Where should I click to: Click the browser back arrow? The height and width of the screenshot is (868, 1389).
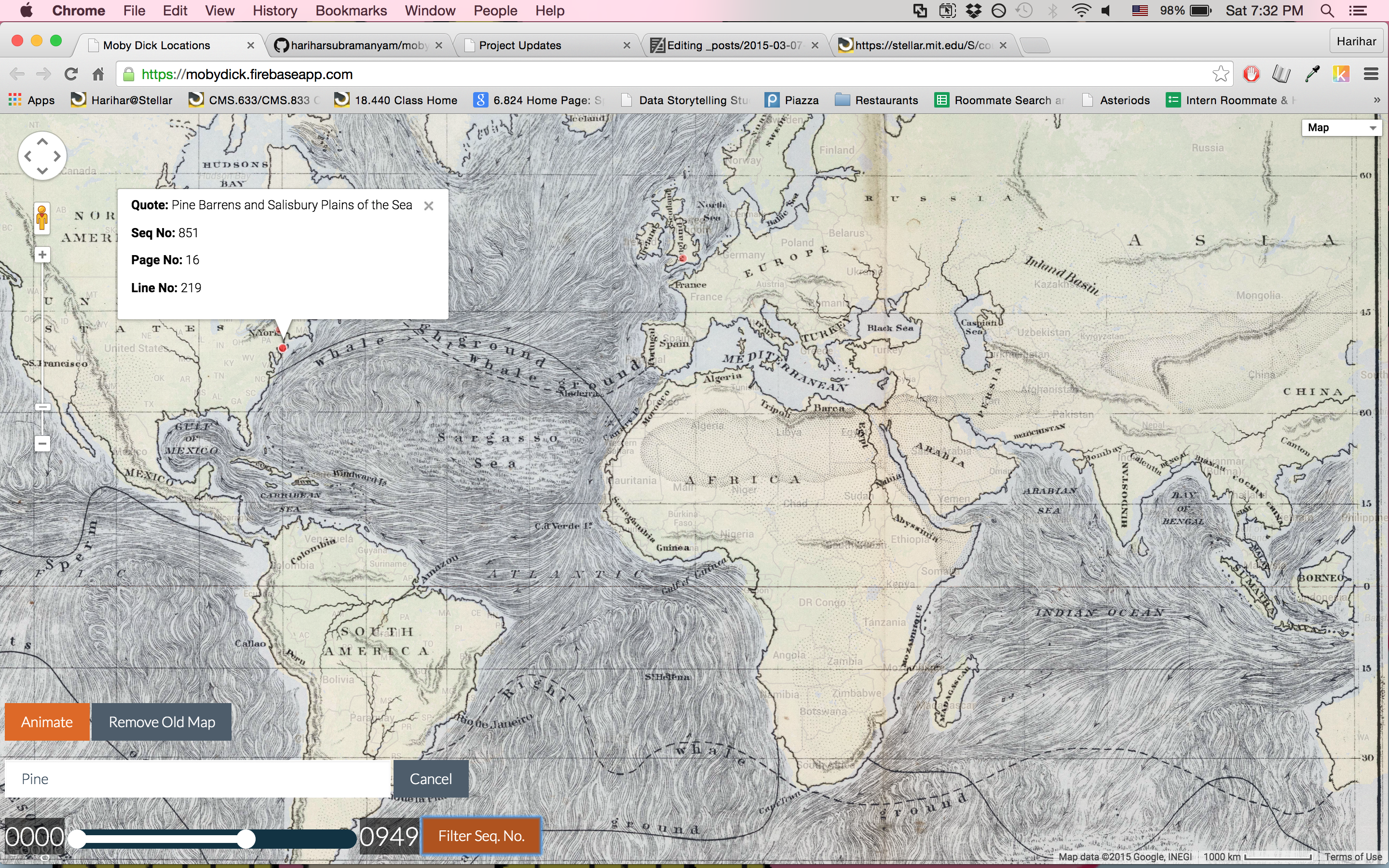[x=17, y=74]
